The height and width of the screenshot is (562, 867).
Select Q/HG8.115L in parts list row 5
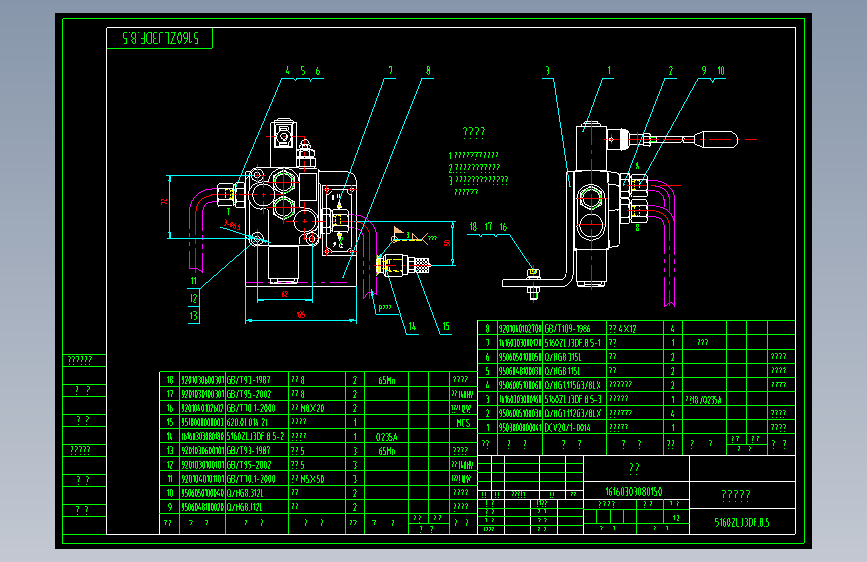(563, 371)
